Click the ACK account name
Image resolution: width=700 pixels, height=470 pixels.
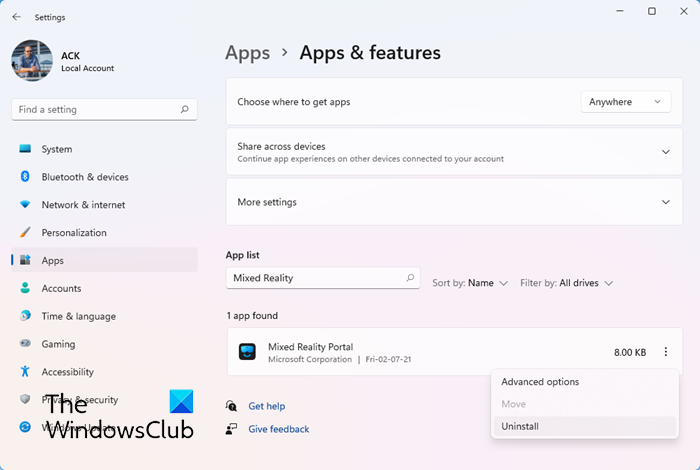71,56
